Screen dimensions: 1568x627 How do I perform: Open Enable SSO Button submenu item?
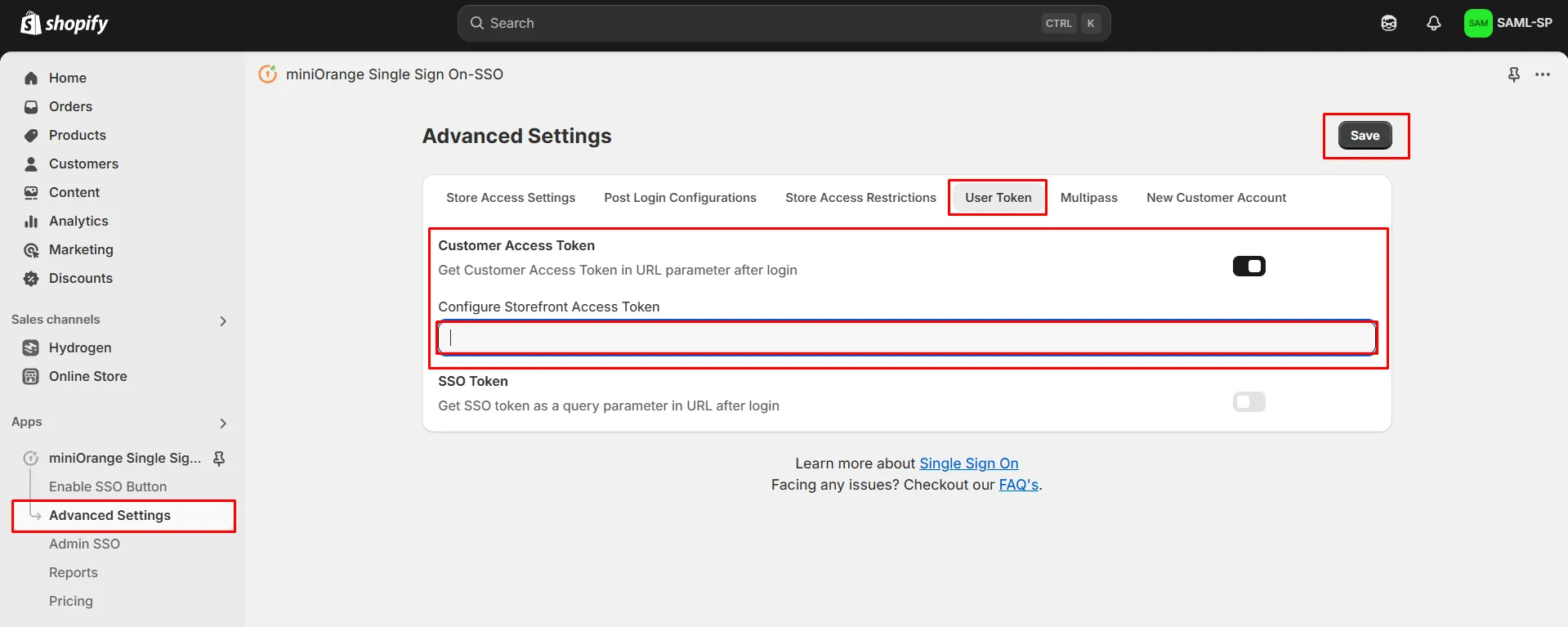[108, 486]
